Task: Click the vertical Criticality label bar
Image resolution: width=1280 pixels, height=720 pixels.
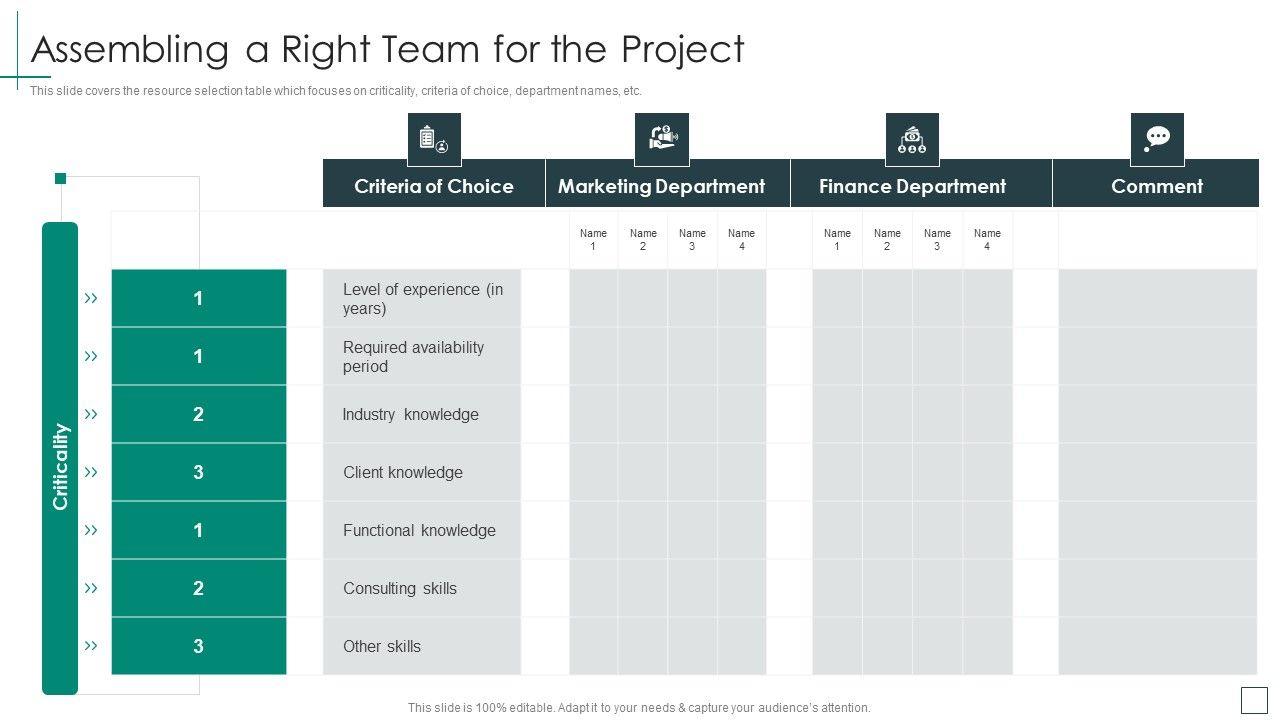Action: [x=60, y=458]
